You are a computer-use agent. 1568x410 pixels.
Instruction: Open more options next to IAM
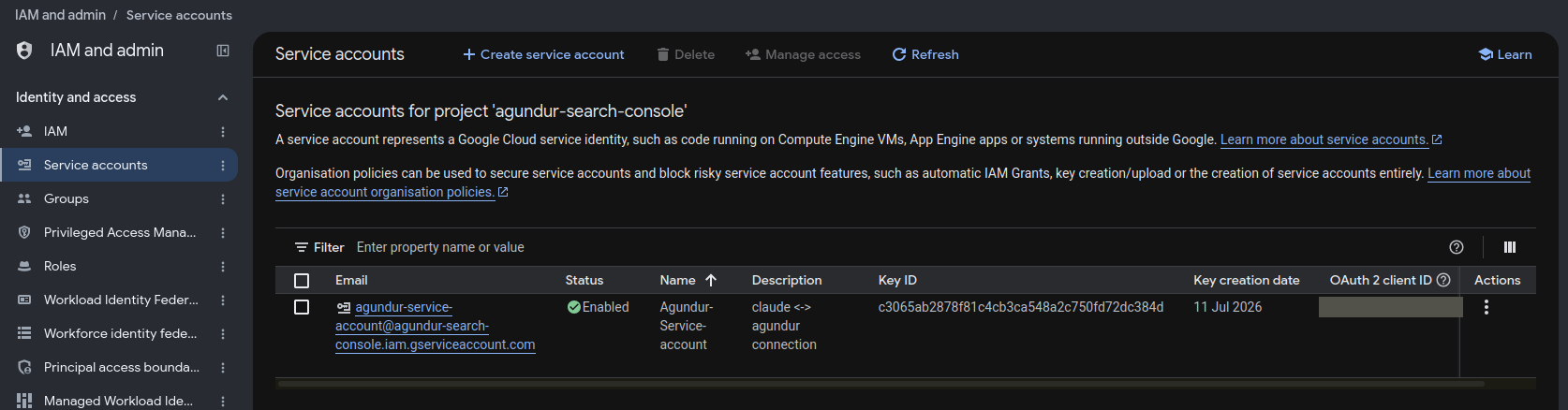click(223, 132)
